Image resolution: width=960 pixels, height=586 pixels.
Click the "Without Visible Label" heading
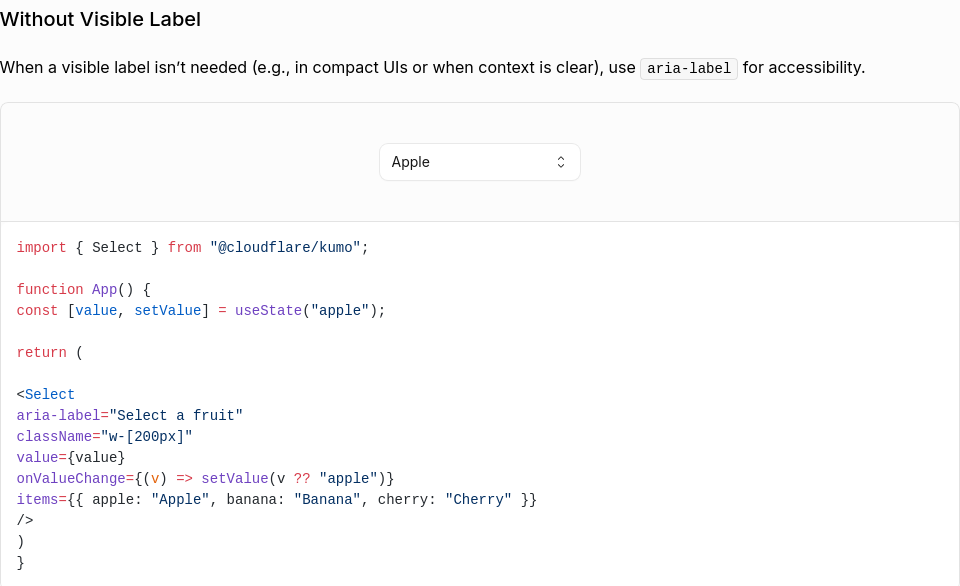100,19
